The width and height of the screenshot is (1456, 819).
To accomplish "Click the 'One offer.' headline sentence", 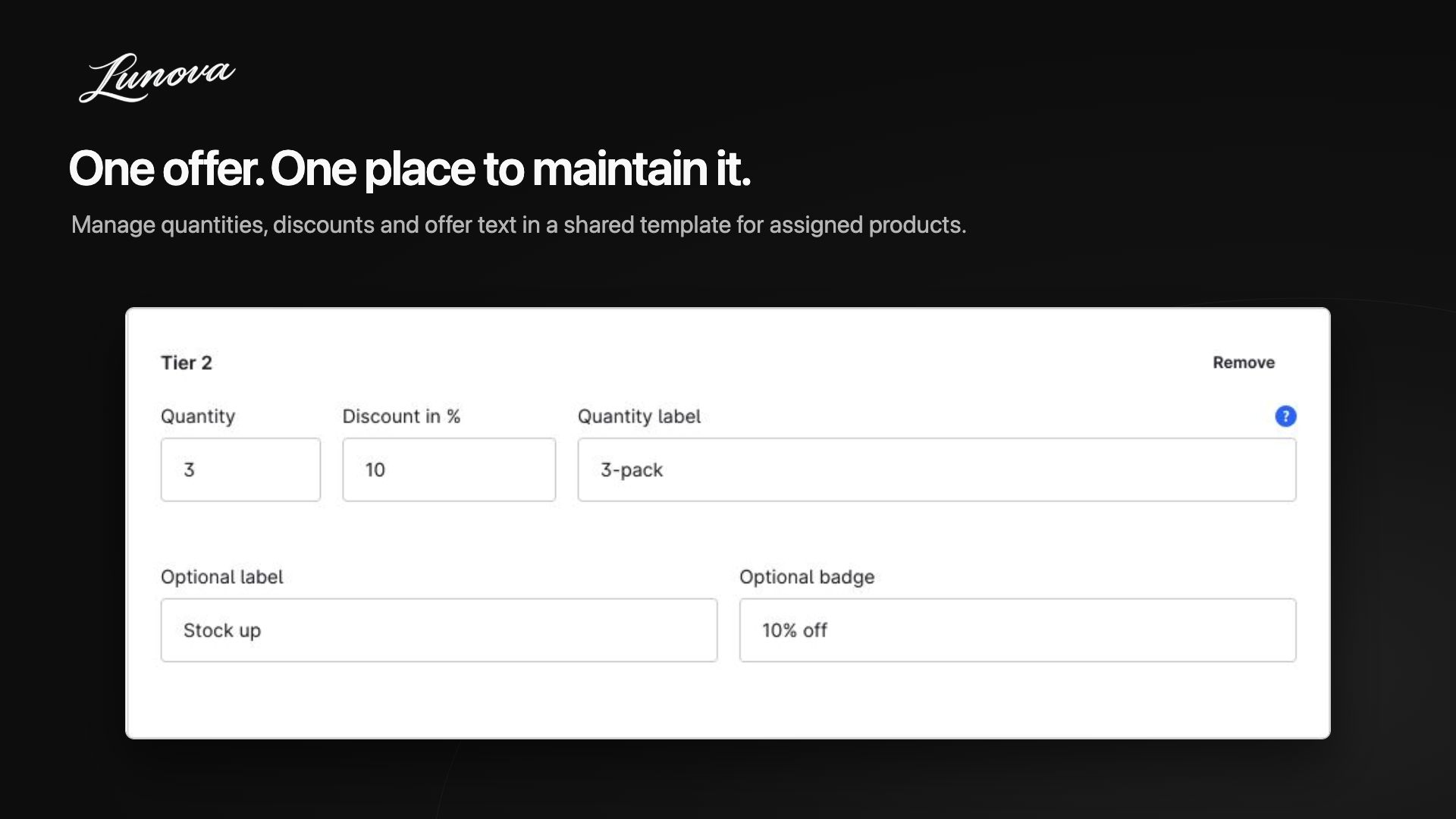I will pos(167,168).
